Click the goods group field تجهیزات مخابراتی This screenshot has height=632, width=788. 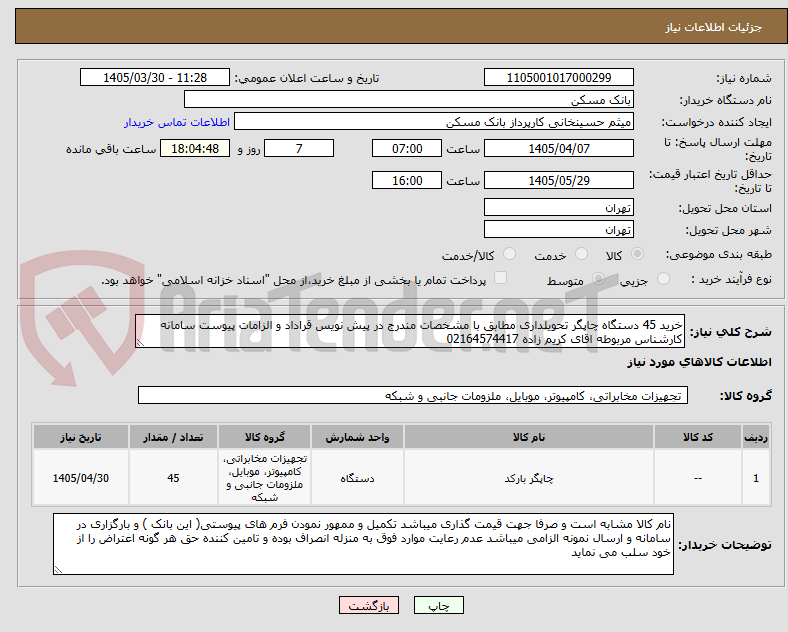[413, 396]
